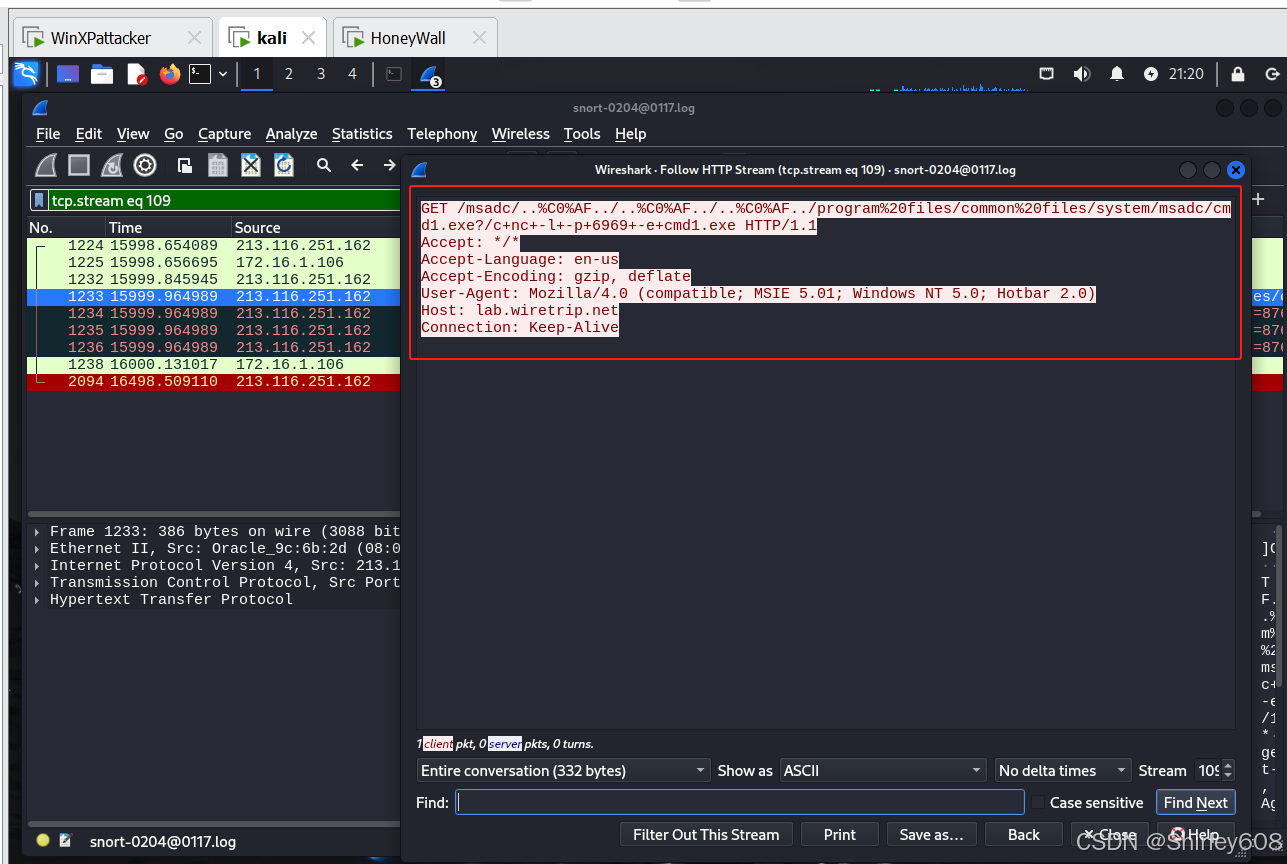Open the file manager from the panel
The height and width of the screenshot is (864, 1287).
102,73
